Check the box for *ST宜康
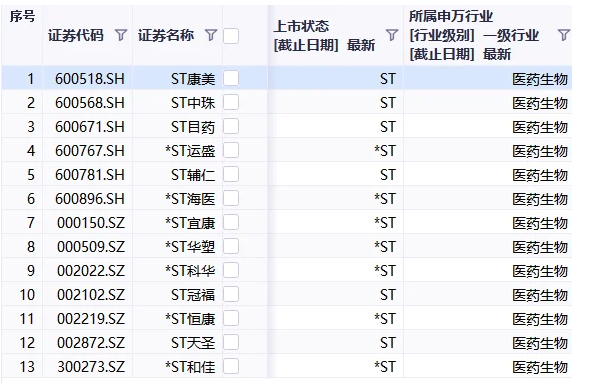Screen dimensions: 594x386 pos(231,222)
